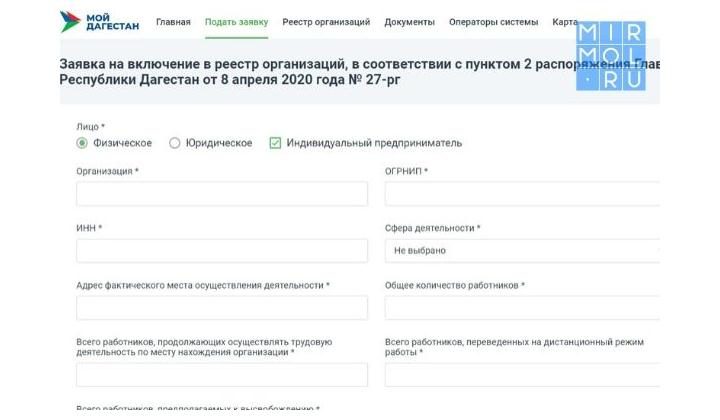Select the Юридическое radio button
The image size is (720, 420).
(175, 143)
